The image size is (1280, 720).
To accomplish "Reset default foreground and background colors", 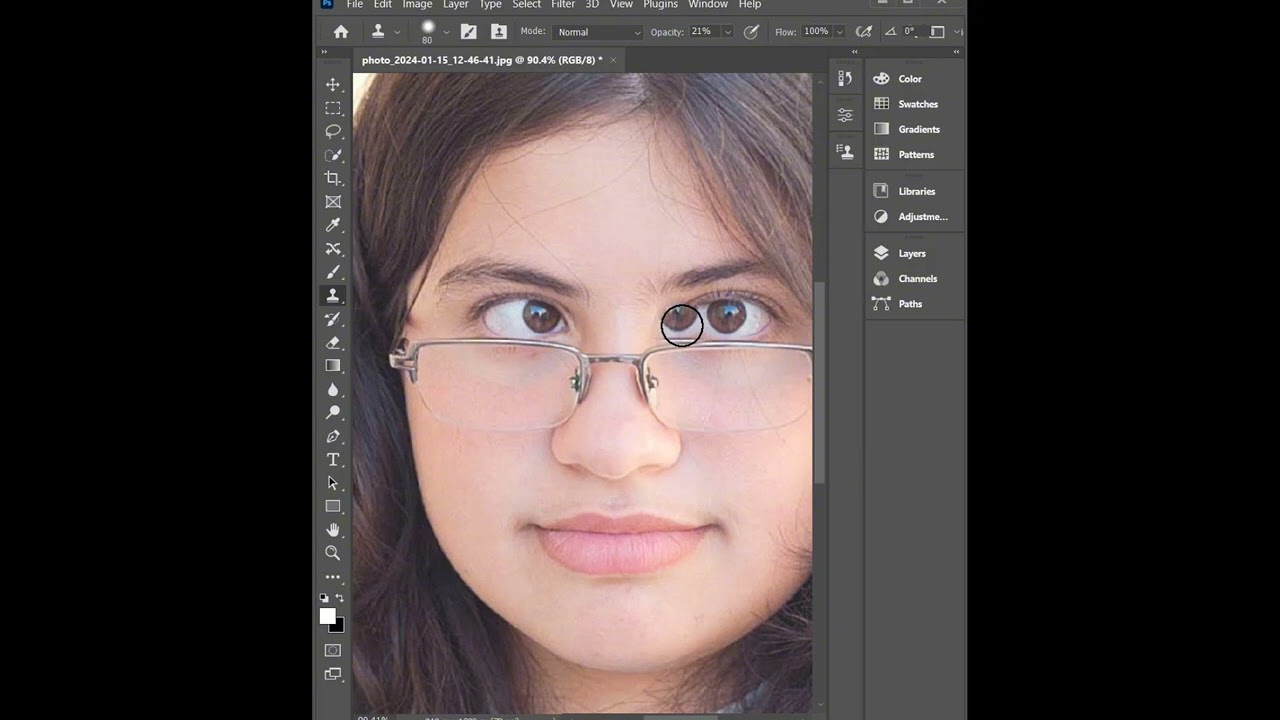I will tap(324, 598).
